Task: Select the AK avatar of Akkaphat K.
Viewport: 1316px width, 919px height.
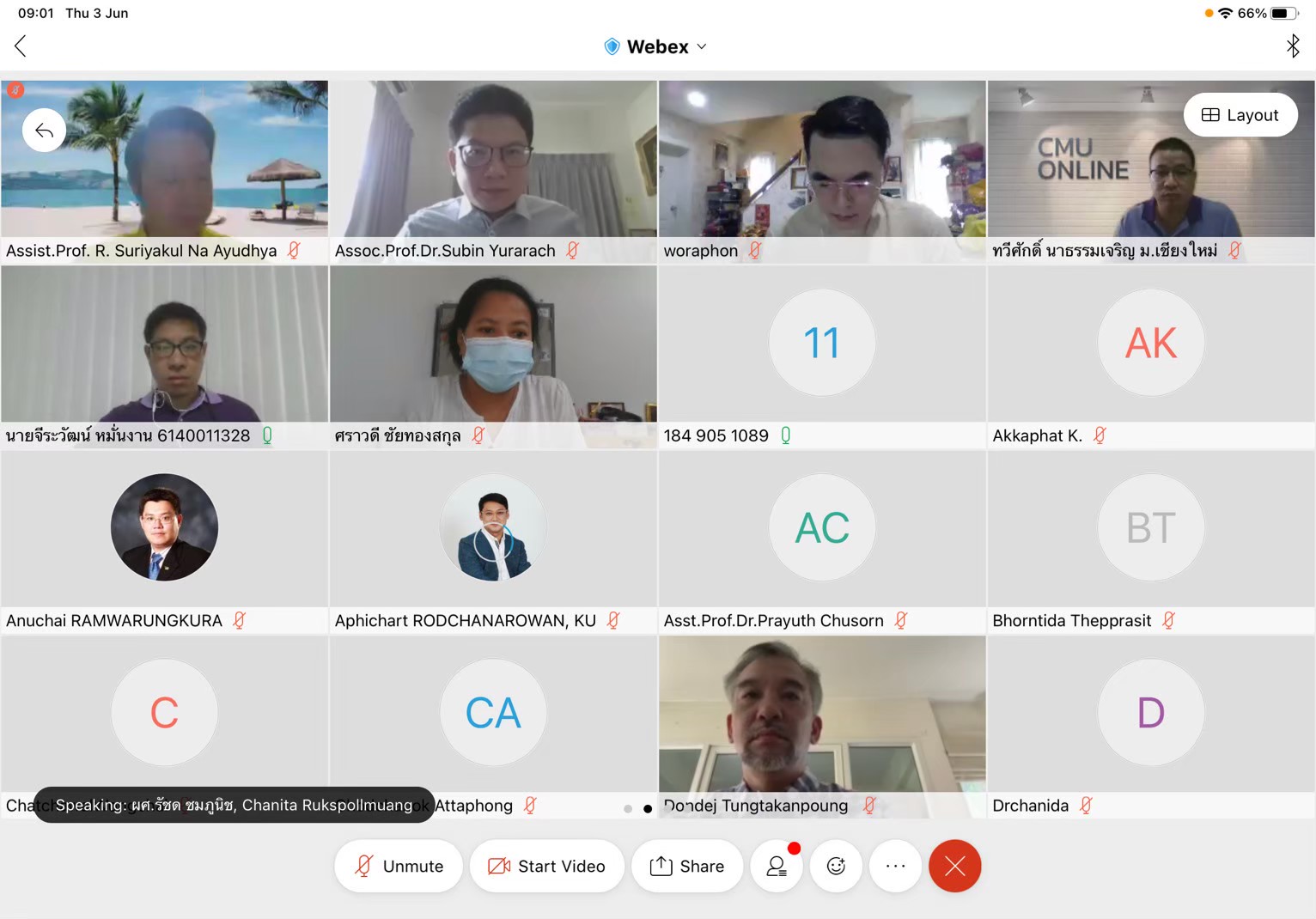Action: tap(1151, 343)
